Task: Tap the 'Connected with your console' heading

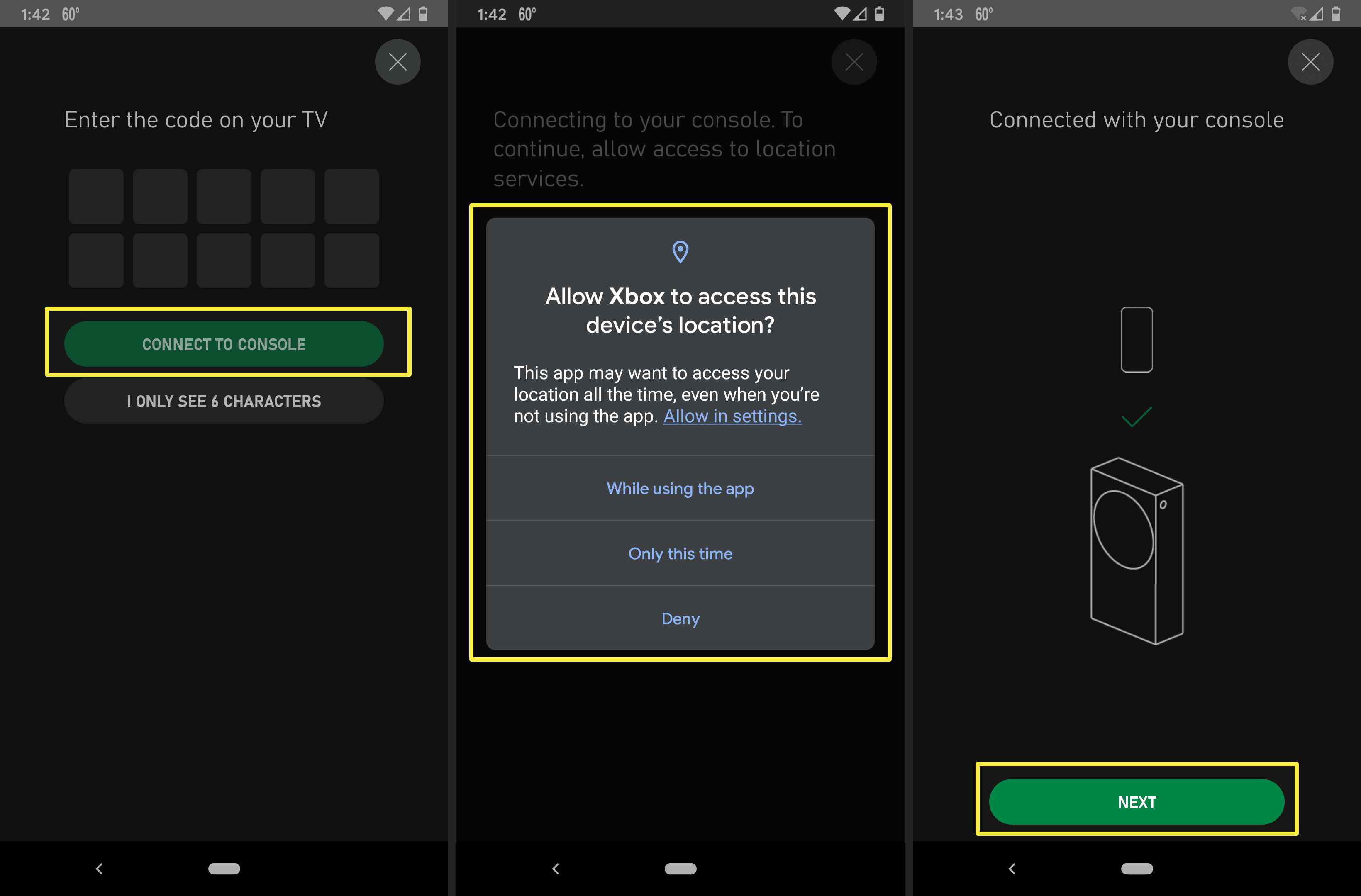Action: pos(1136,120)
